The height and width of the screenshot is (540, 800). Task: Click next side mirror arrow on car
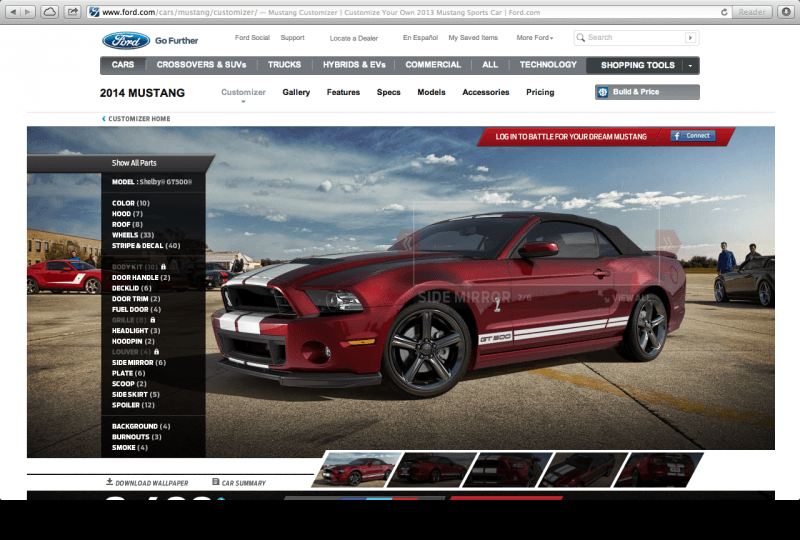point(668,242)
